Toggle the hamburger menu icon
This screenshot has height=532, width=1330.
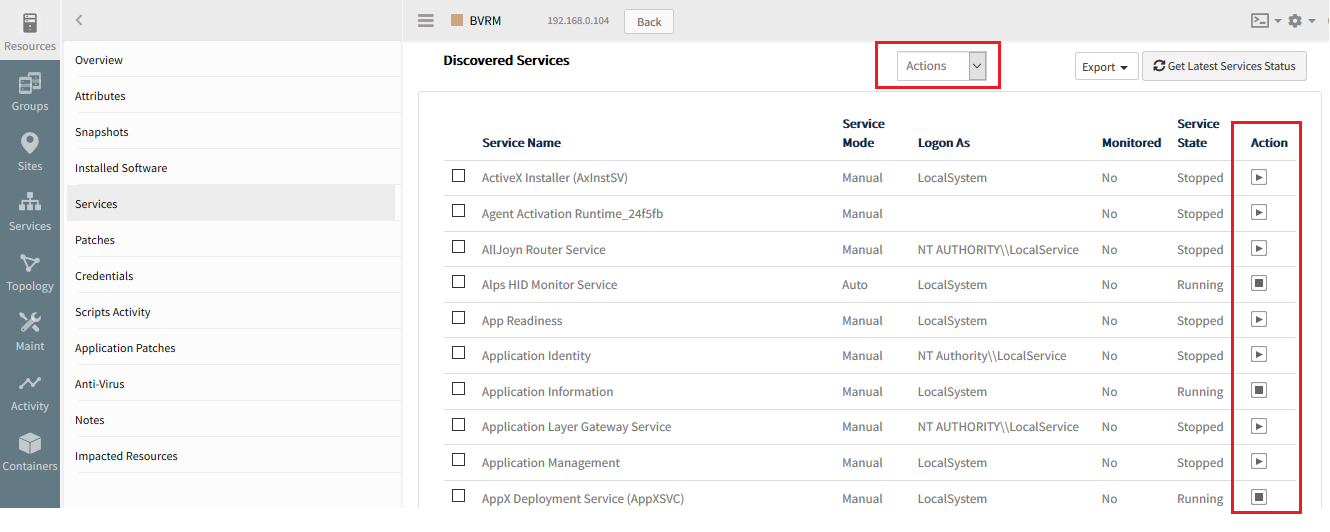426,21
